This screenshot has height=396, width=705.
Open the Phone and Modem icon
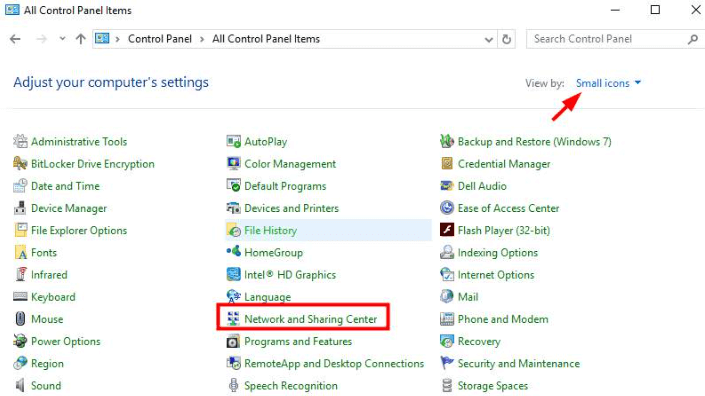[x=446, y=319]
